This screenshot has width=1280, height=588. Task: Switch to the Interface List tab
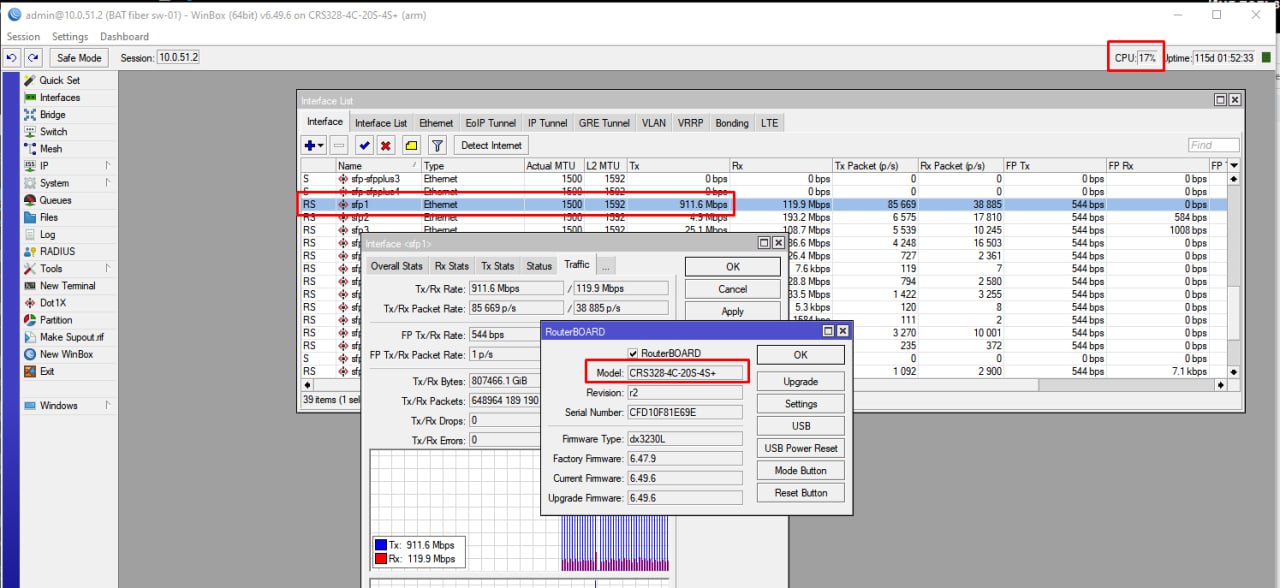381,123
